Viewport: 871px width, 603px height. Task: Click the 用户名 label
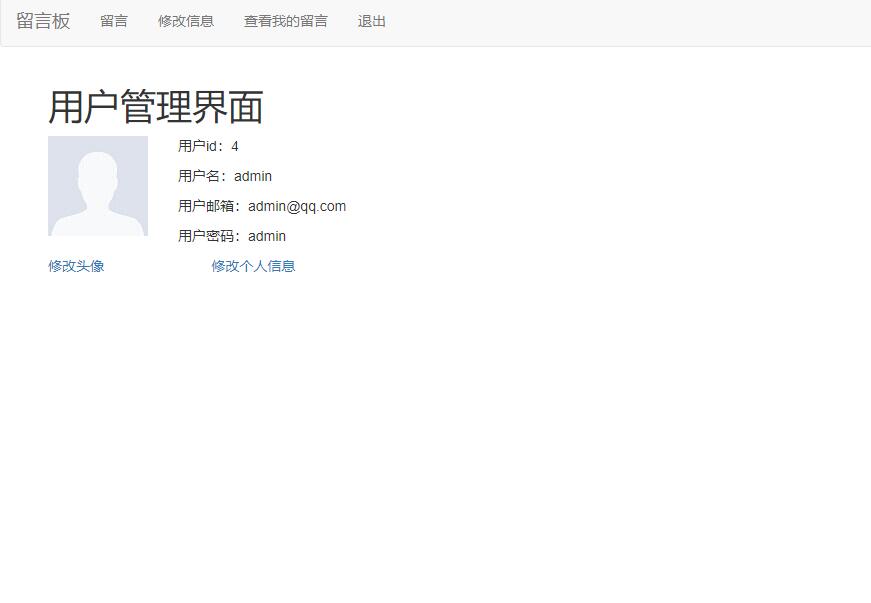pos(198,176)
